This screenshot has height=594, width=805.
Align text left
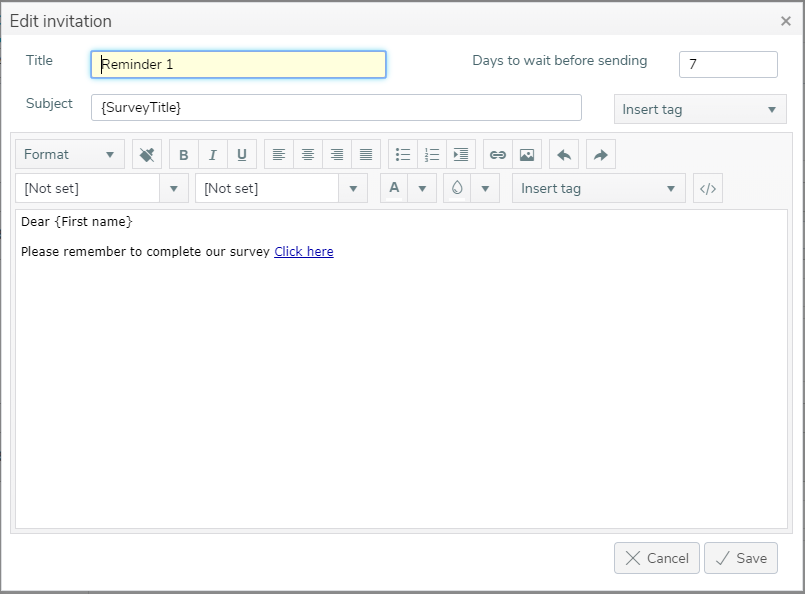279,155
